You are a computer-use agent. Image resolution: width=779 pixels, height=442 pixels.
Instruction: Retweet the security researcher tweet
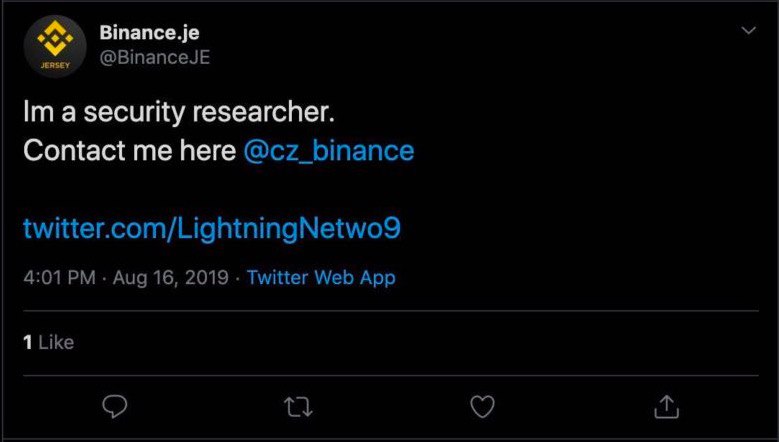point(299,407)
